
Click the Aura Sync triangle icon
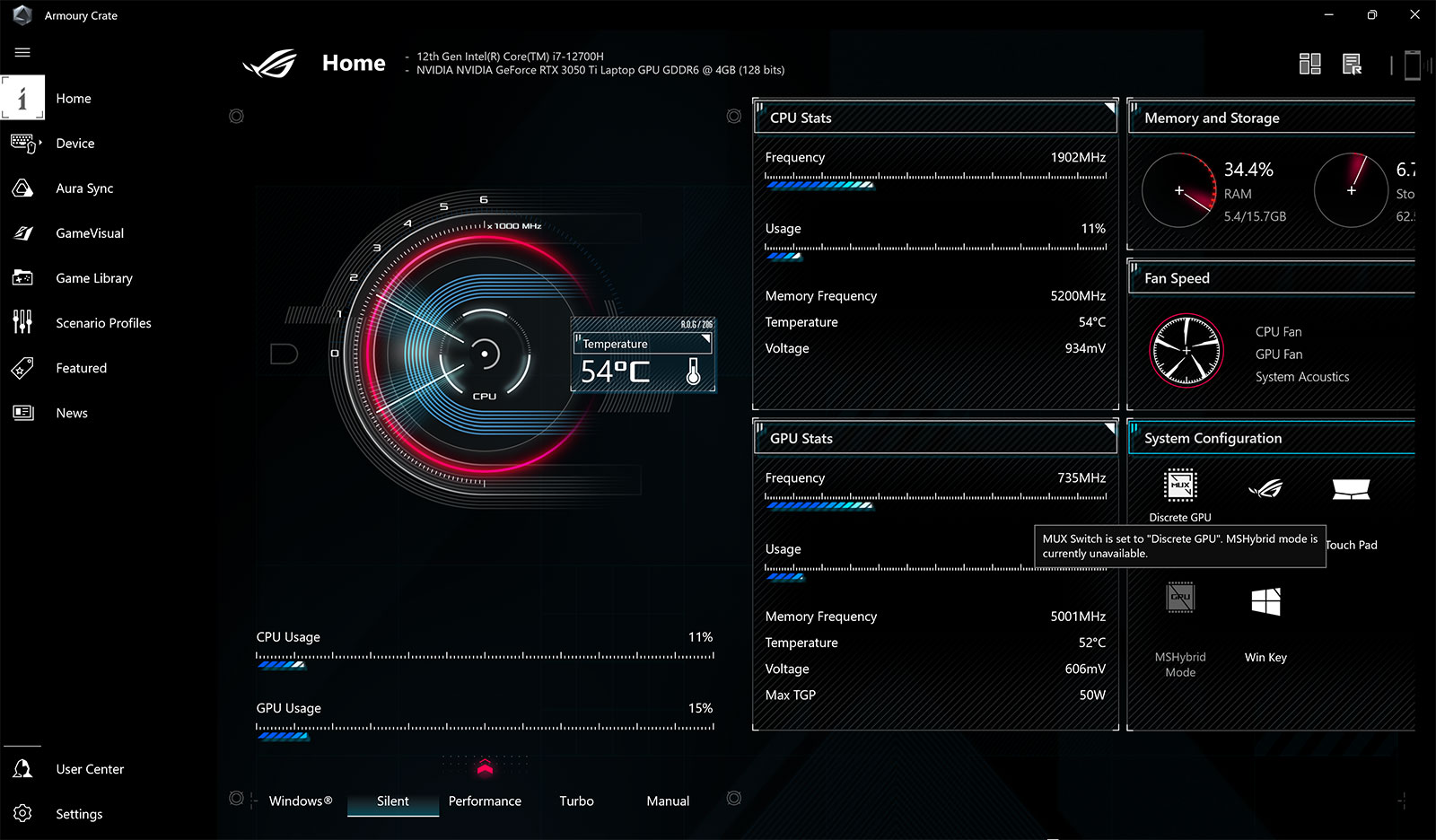point(22,188)
